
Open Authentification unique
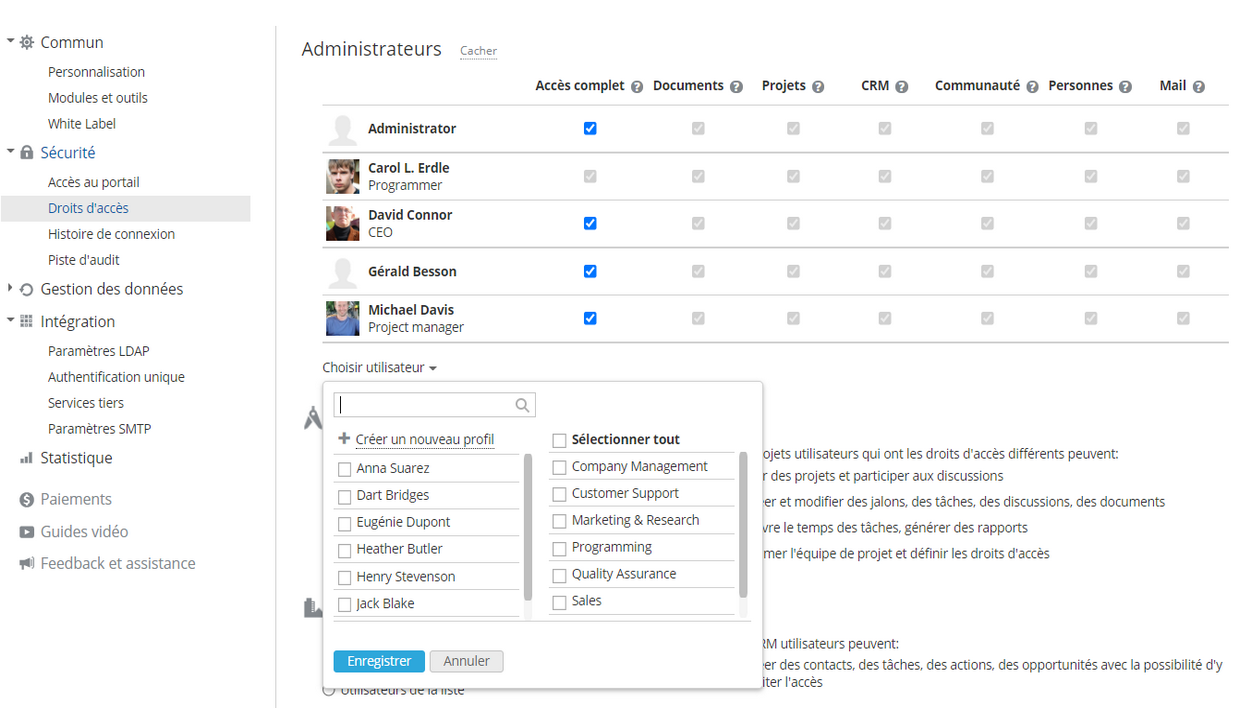(x=116, y=377)
